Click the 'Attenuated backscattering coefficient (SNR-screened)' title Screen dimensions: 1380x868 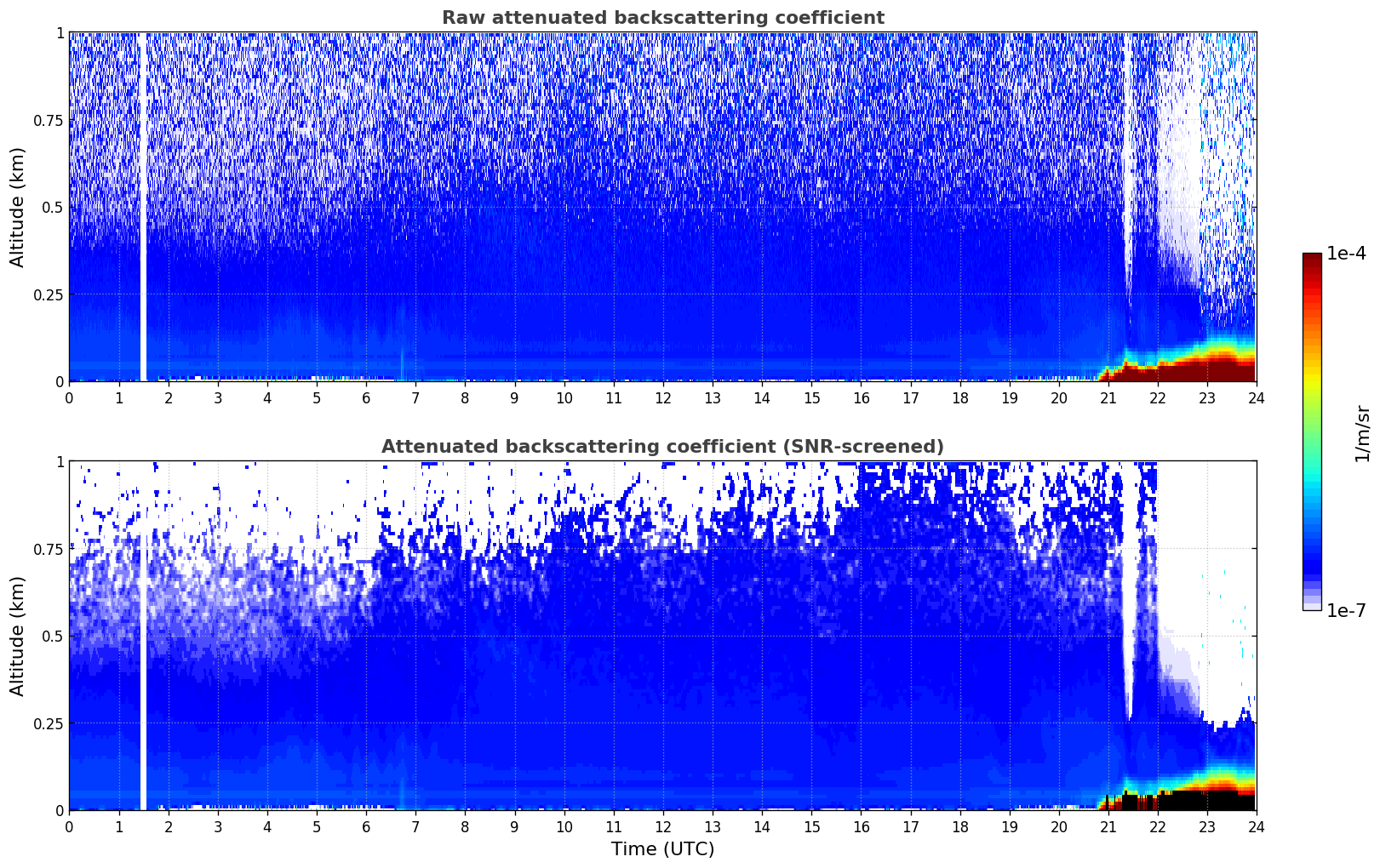pyautogui.click(x=662, y=447)
